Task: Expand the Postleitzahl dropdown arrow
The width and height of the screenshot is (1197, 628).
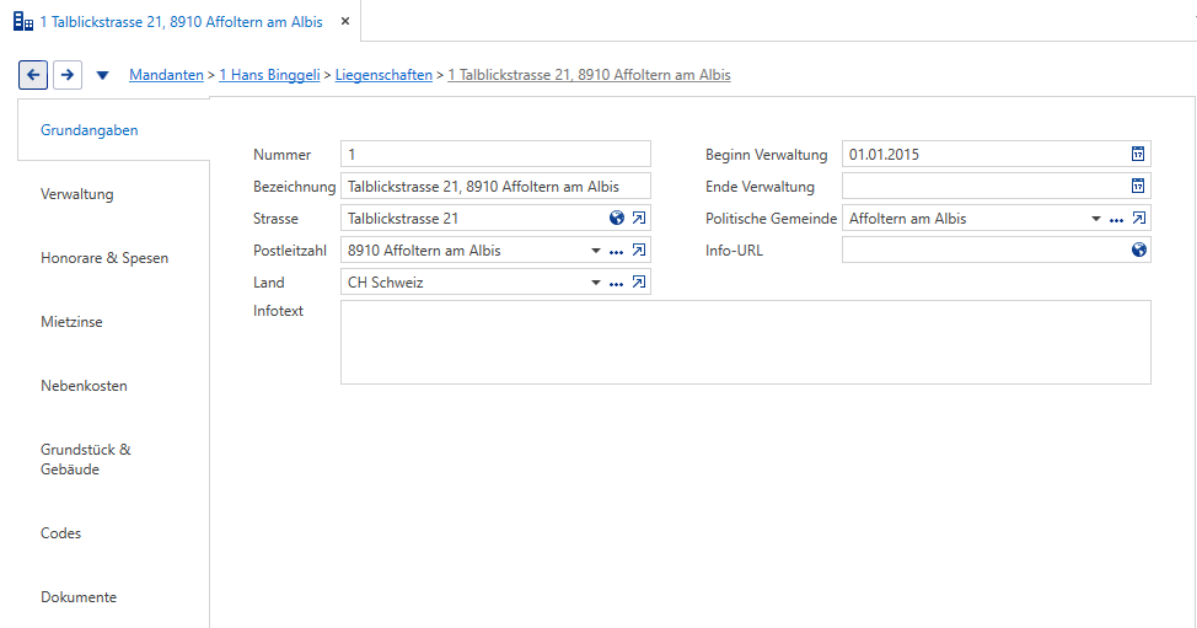Action: point(595,250)
